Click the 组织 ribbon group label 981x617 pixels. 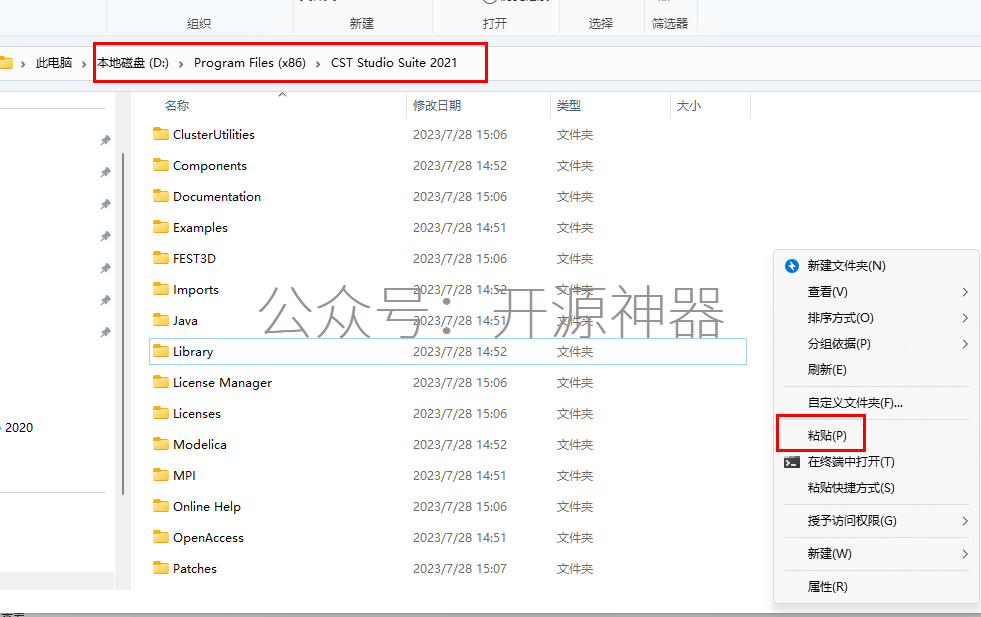pyautogui.click(x=199, y=24)
